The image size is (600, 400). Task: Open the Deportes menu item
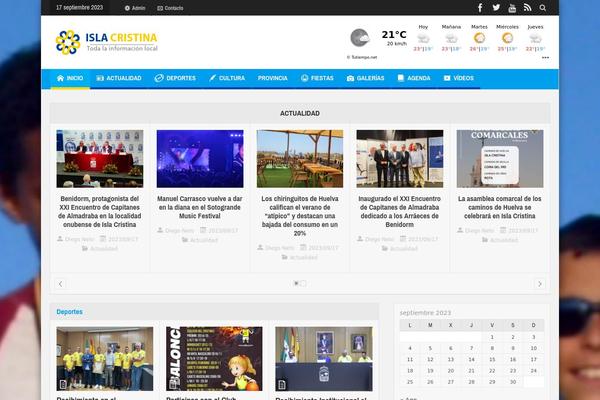pyautogui.click(x=175, y=78)
